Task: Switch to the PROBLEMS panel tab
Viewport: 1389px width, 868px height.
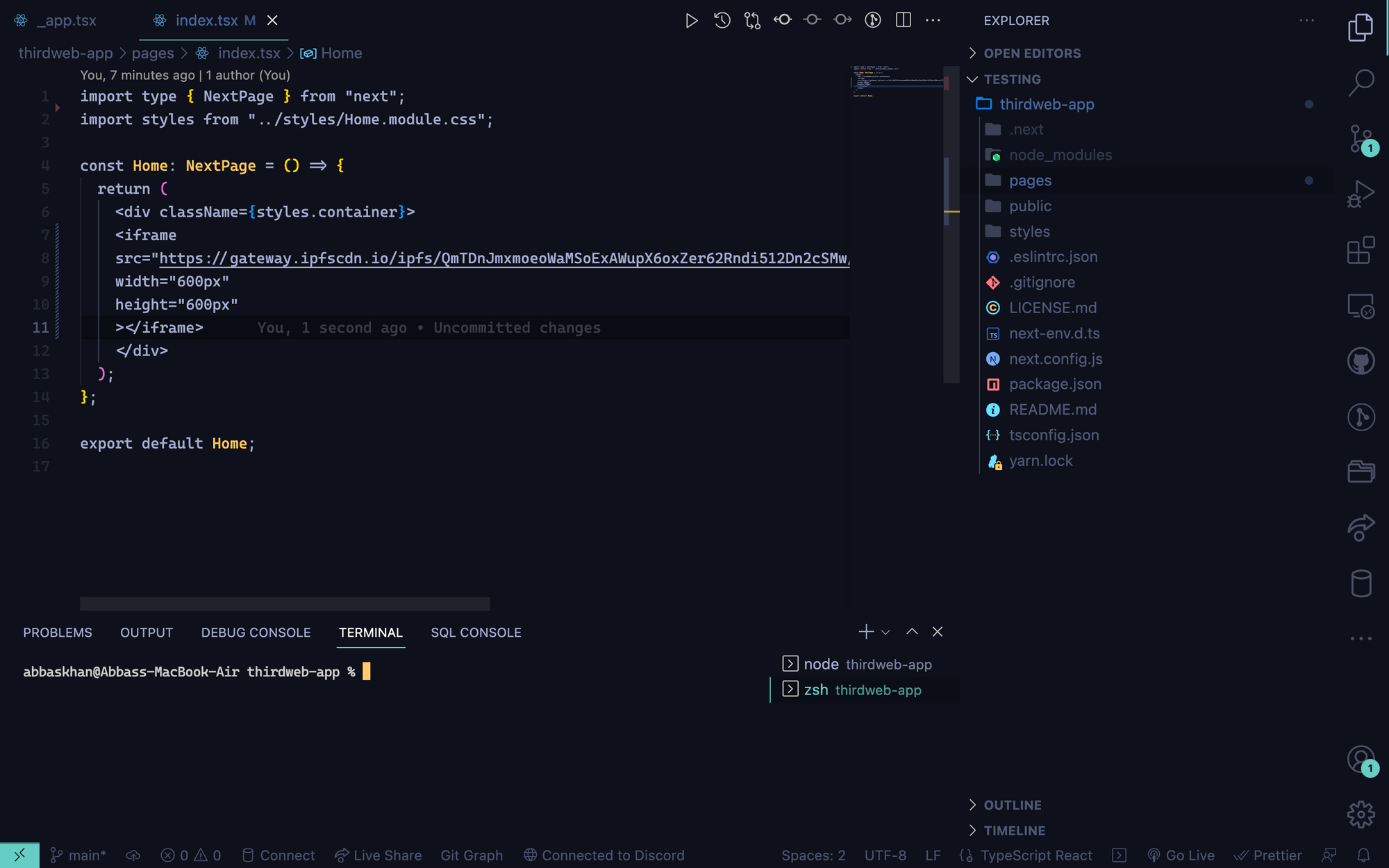Action: [58, 633]
